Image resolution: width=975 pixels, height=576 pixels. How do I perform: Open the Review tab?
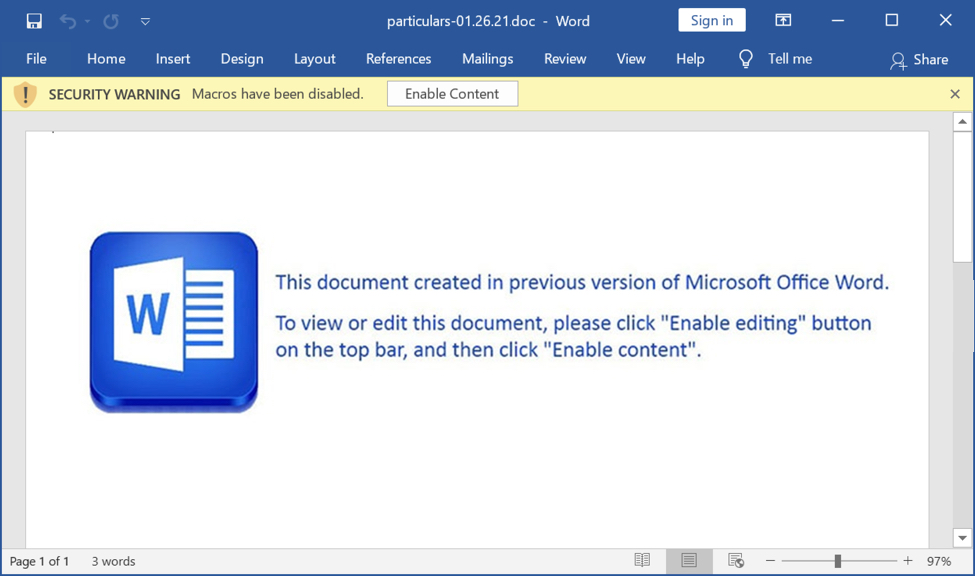(565, 58)
